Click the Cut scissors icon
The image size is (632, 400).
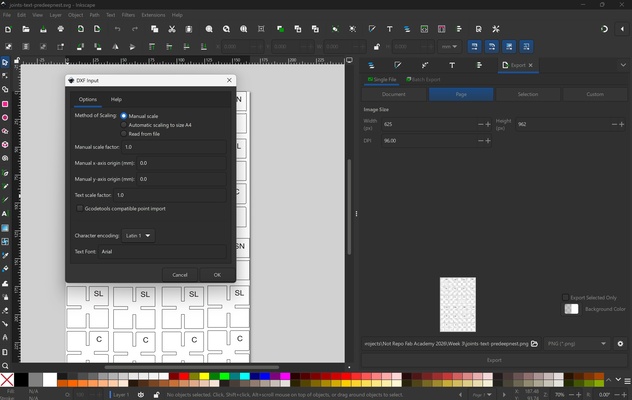point(173,29)
